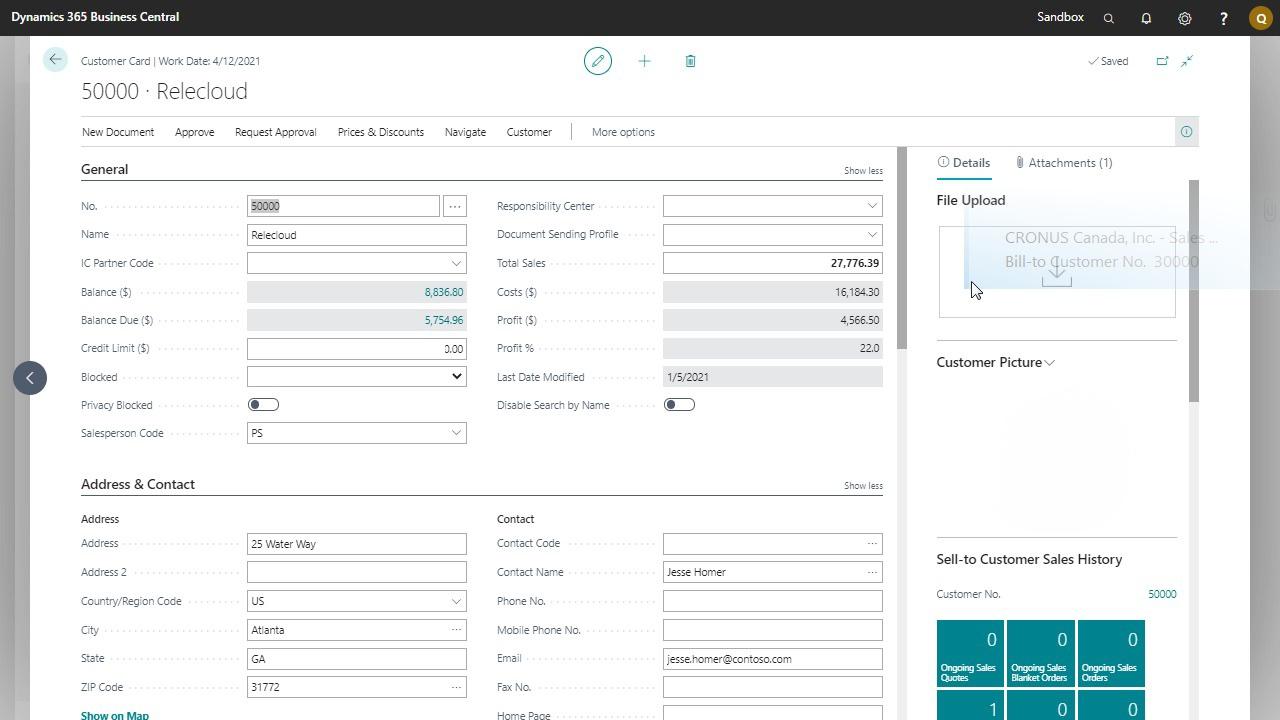Click the Balance ($) amount 8,836.80
Viewport: 1280px width, 720px height.
tap(443, 292)
